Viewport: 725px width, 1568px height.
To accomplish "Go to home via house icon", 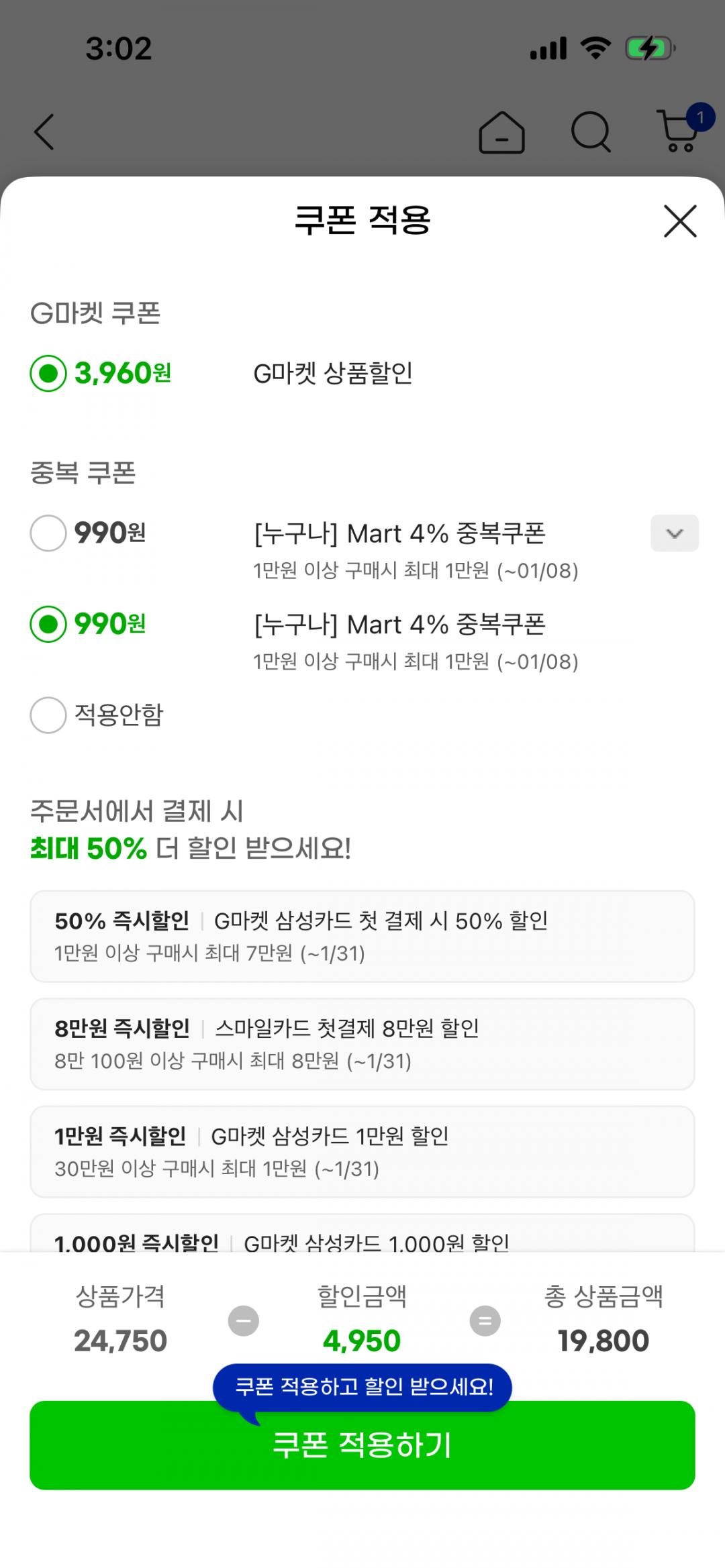I will [501, 132].
